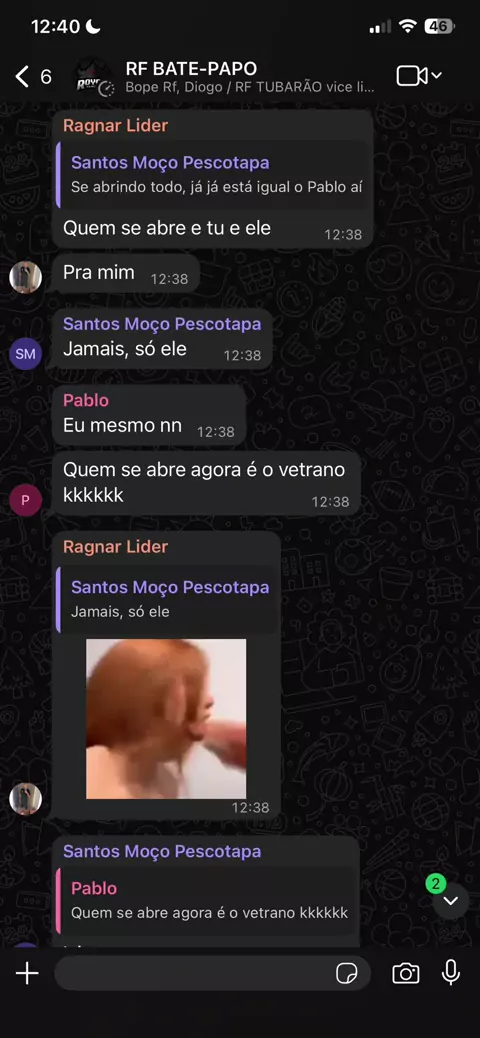Expand the call options chevron
This screenshot has height=1038, width=480.
[x=436, y=77]
